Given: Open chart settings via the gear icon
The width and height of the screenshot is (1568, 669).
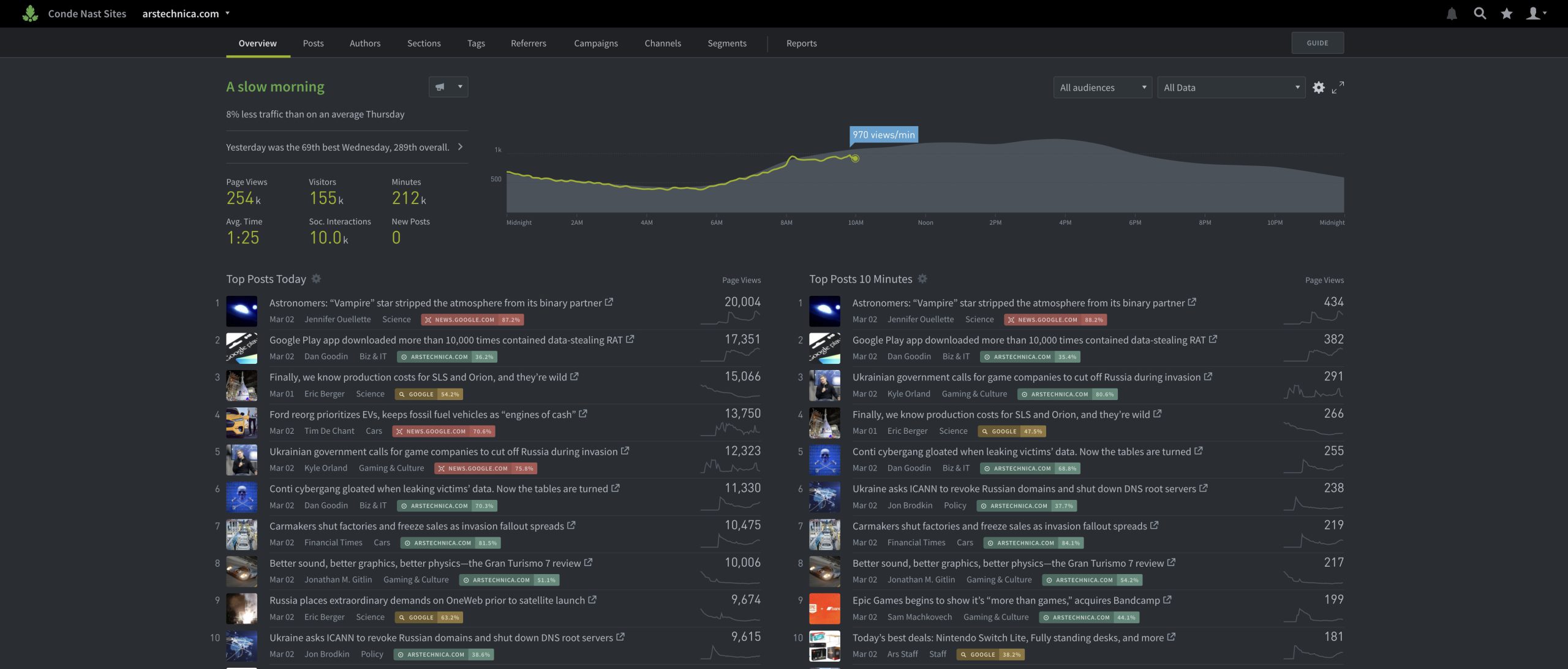Looking at the screenshot, I should (1319, 87).
